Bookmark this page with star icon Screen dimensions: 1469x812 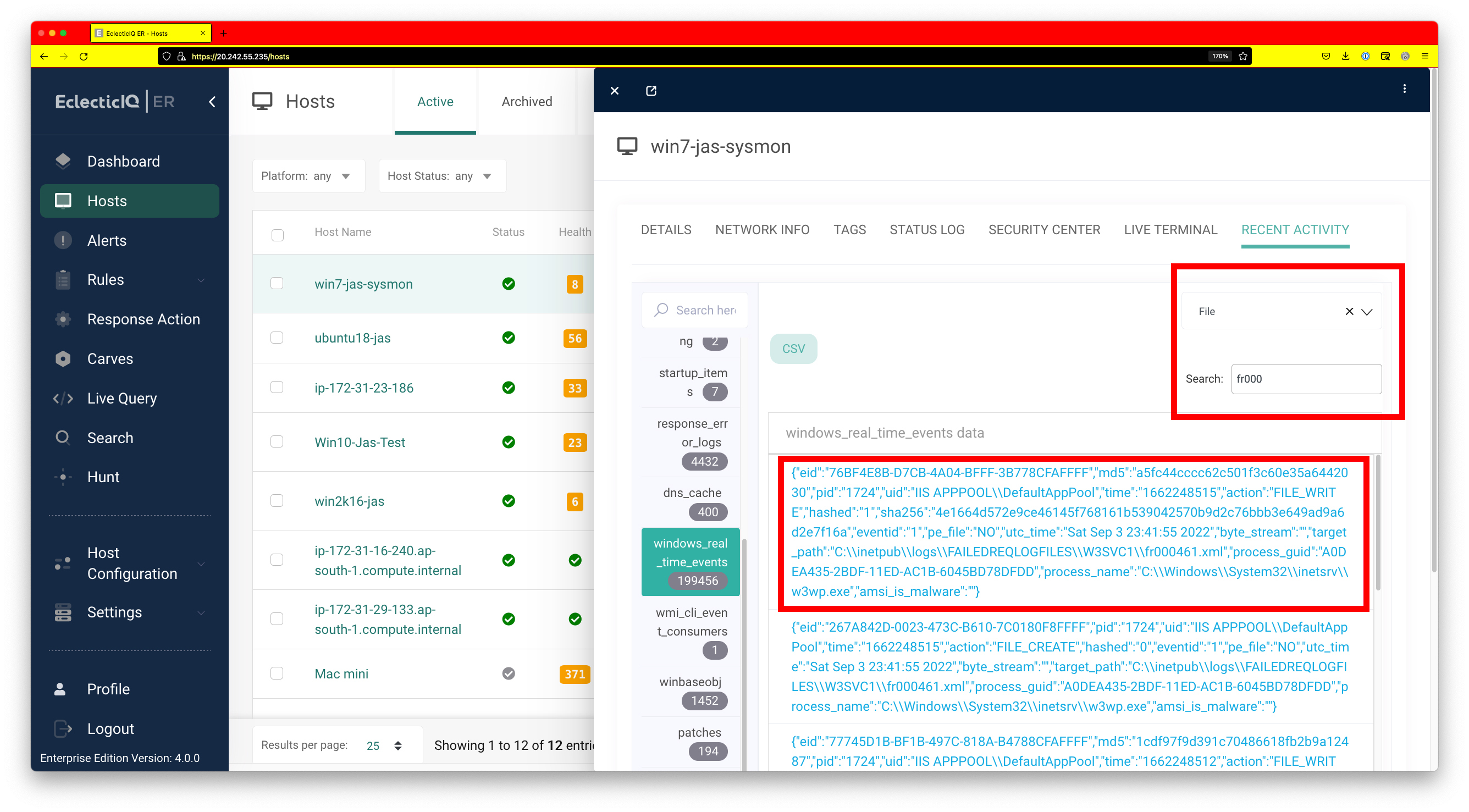click(x=1242, y=57)
